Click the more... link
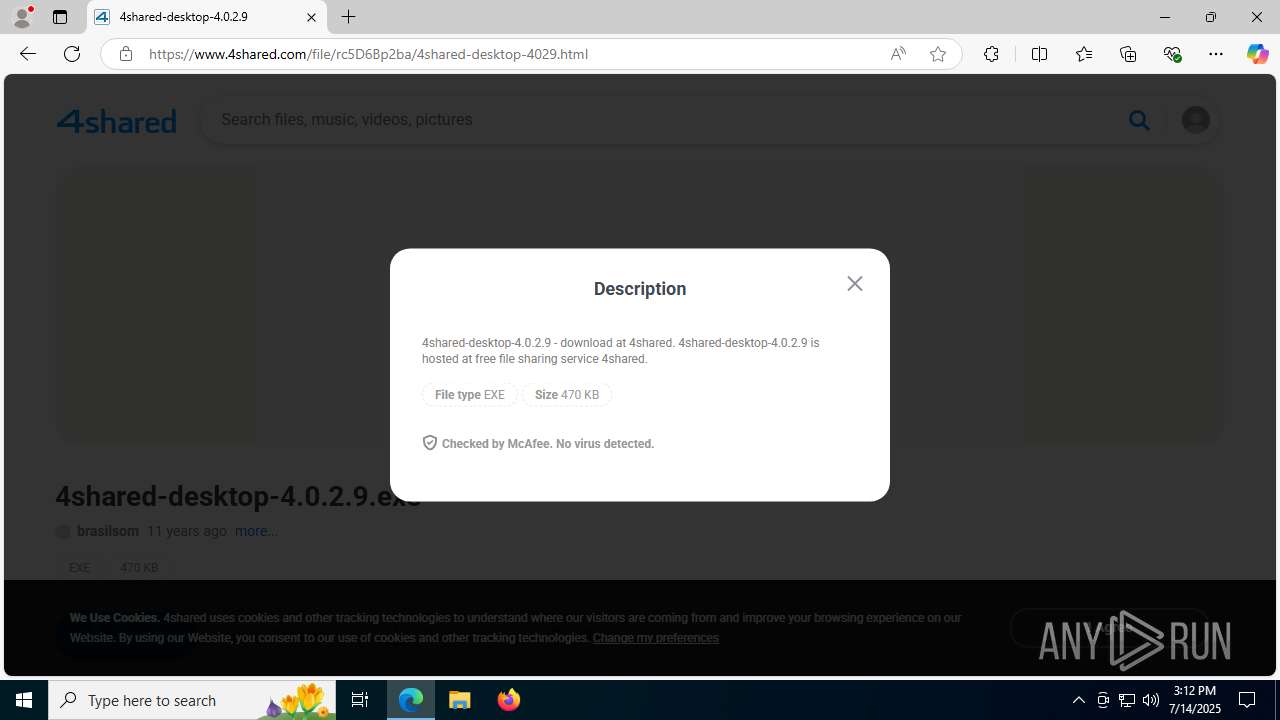Screen dimensions: 1280x720 click(256, 531)
